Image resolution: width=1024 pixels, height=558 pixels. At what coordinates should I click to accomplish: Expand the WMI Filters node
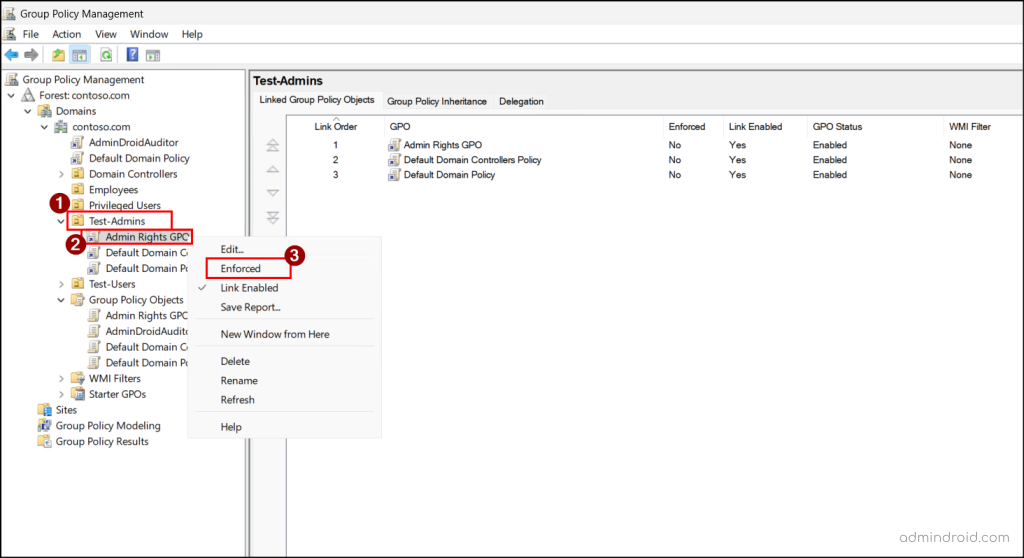click(61, 378)
